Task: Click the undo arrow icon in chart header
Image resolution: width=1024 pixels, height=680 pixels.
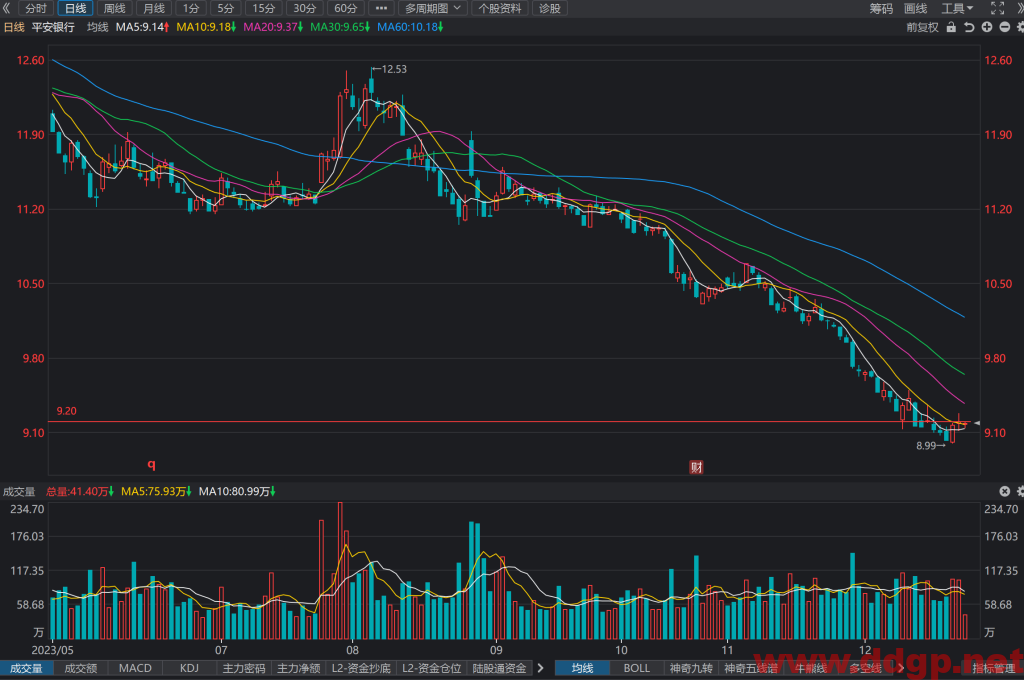Action: pos(969,27)
